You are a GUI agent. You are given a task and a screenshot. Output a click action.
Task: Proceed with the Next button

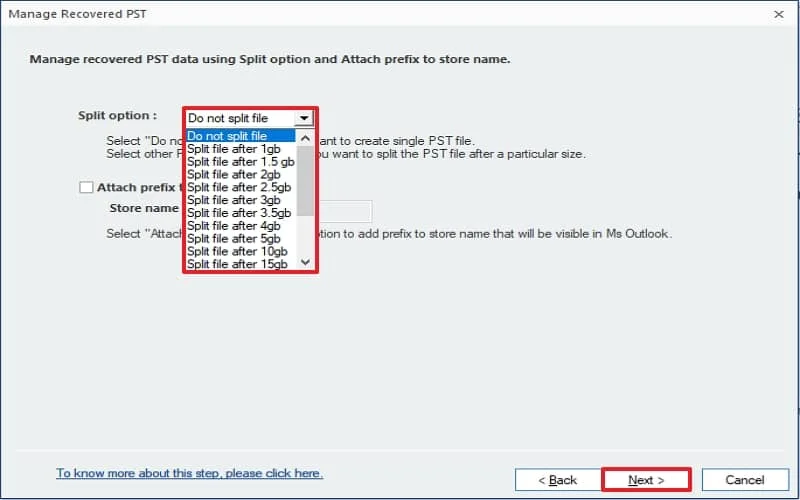[646, 480]
